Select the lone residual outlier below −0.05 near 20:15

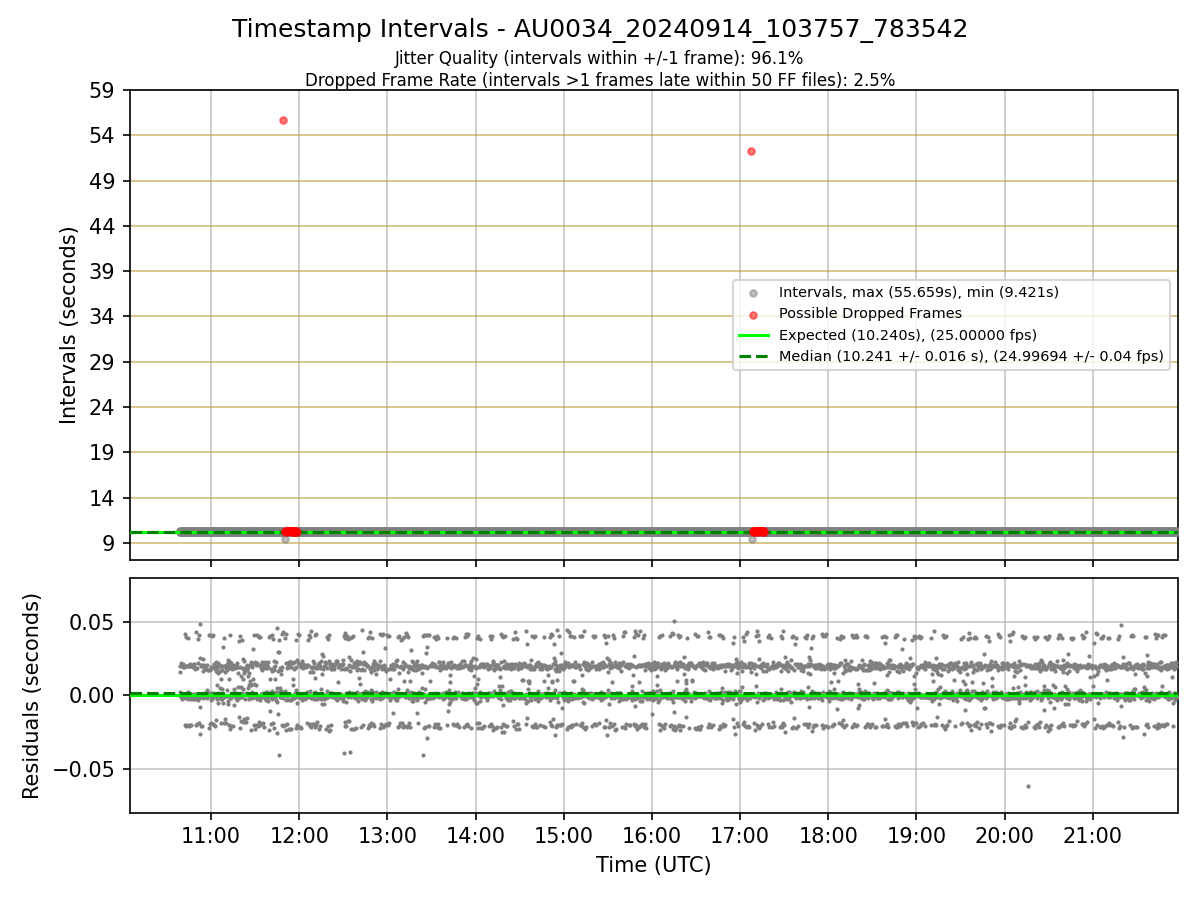coord(1027,786)
